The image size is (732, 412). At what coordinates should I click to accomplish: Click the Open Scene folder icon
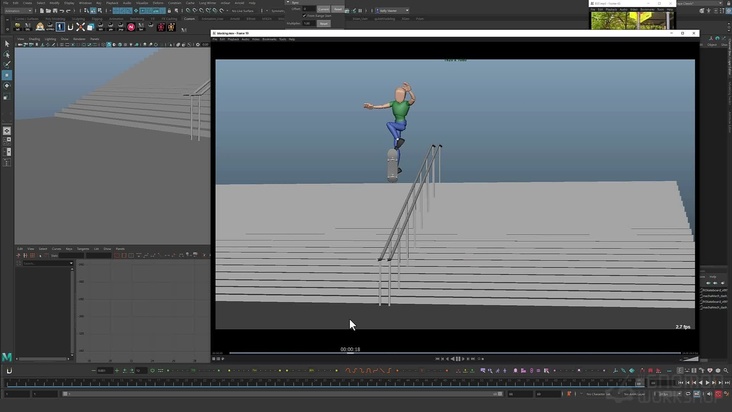pyautogui.click(x=48, y=10)
